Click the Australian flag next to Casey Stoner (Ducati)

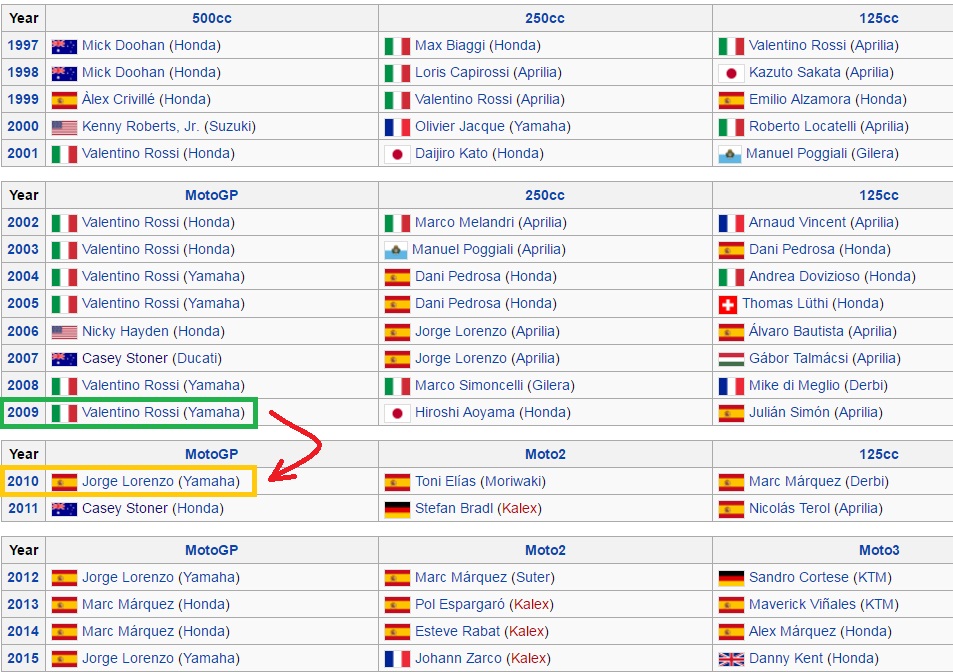coord(64,358)
